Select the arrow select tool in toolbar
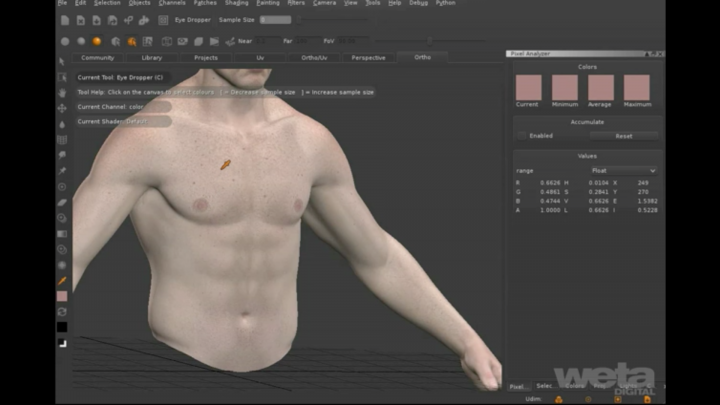This screenshot has width=720, height=405. pos(62,77)
